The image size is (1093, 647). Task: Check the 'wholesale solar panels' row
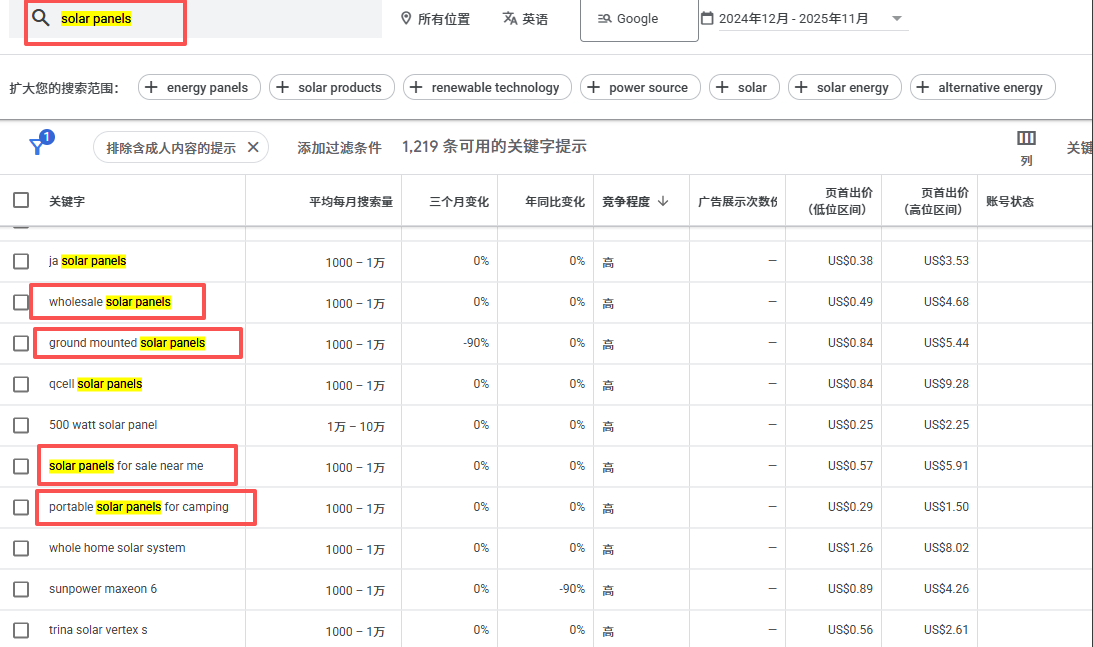[x=21, y=302]
